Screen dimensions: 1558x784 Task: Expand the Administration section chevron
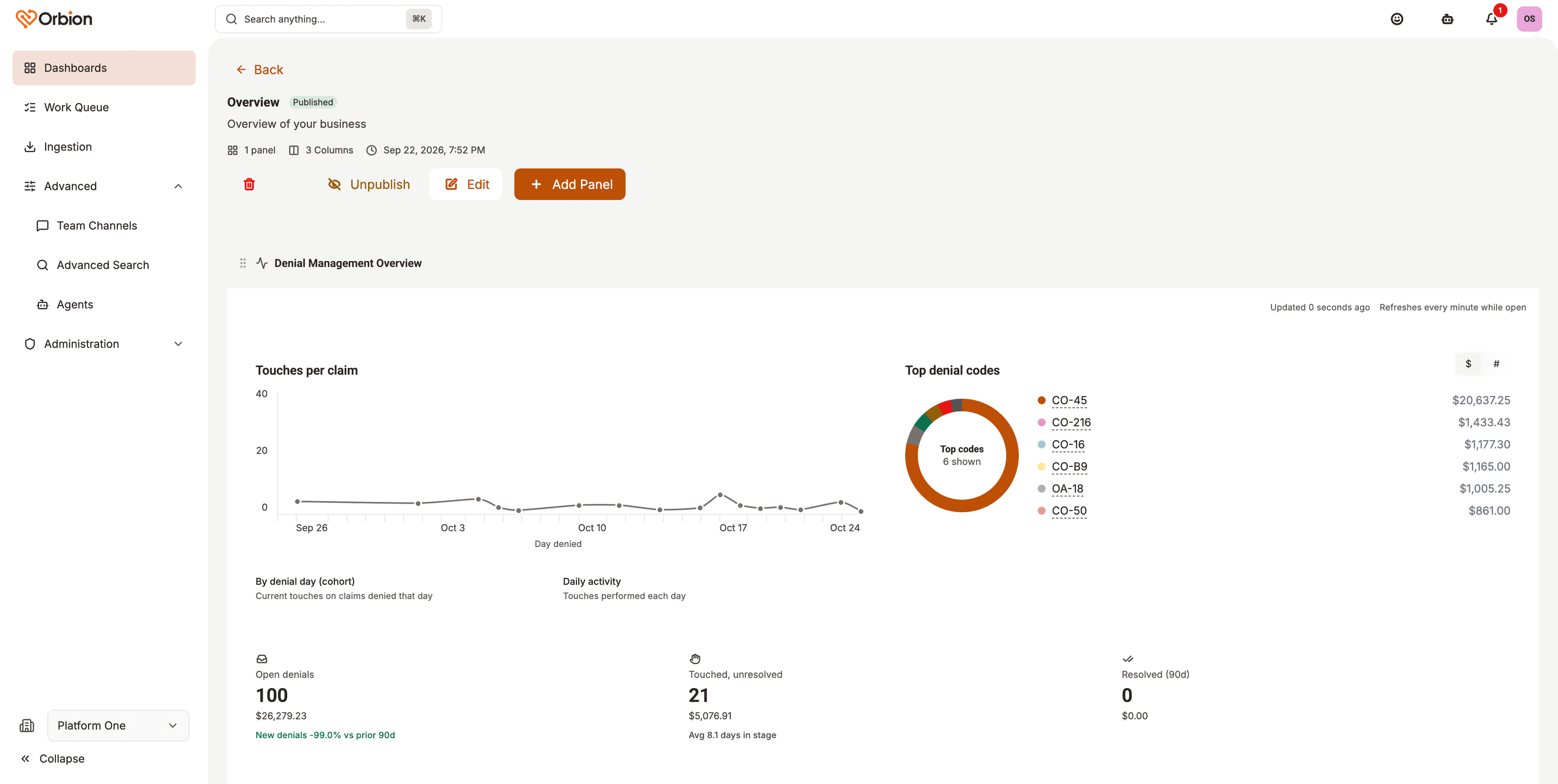pos(179,344)
